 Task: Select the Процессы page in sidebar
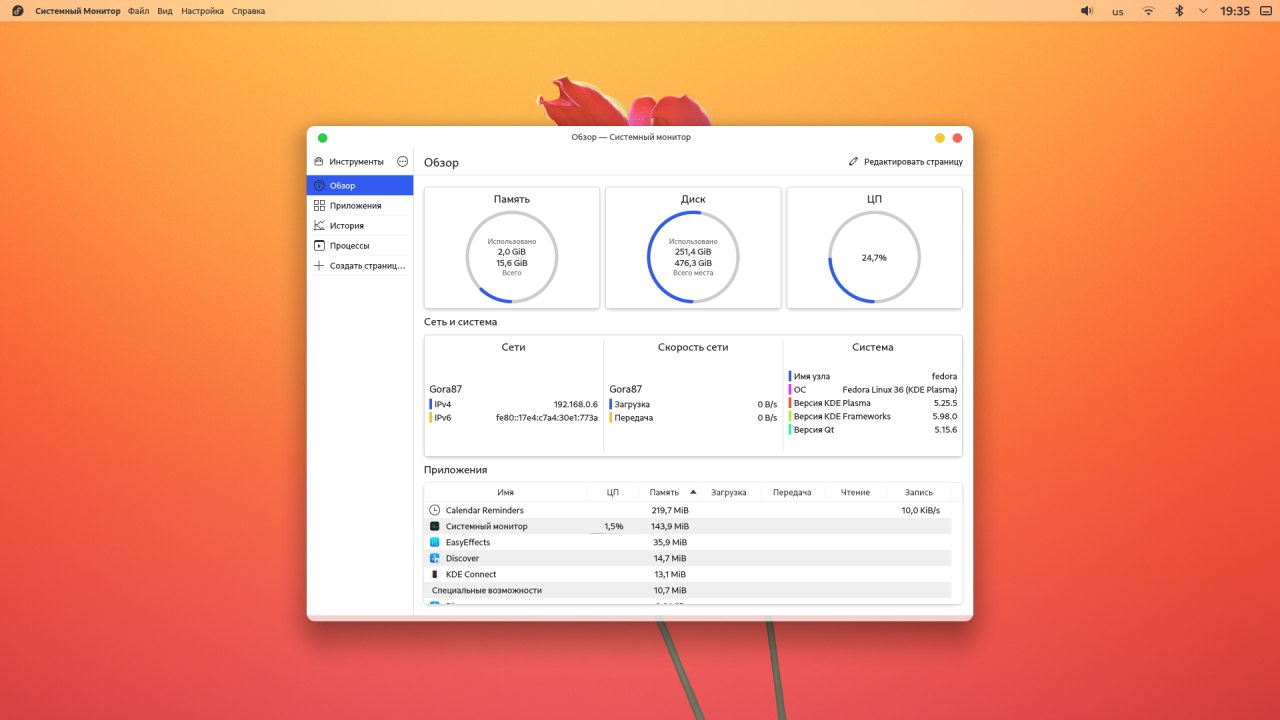click(360, 245)
